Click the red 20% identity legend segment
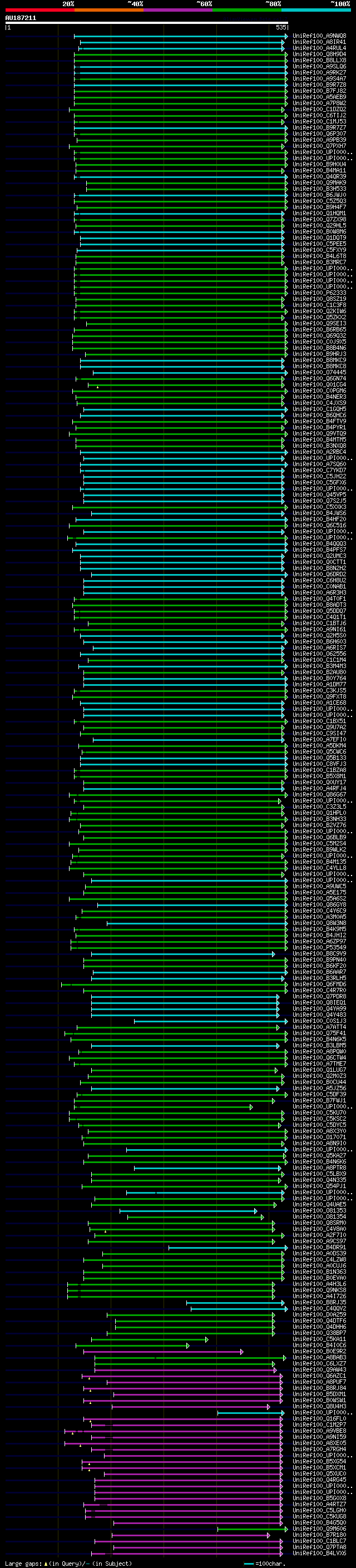Image resolution: width=356 pixels, height=1568 pixels. tap(39, 10)
